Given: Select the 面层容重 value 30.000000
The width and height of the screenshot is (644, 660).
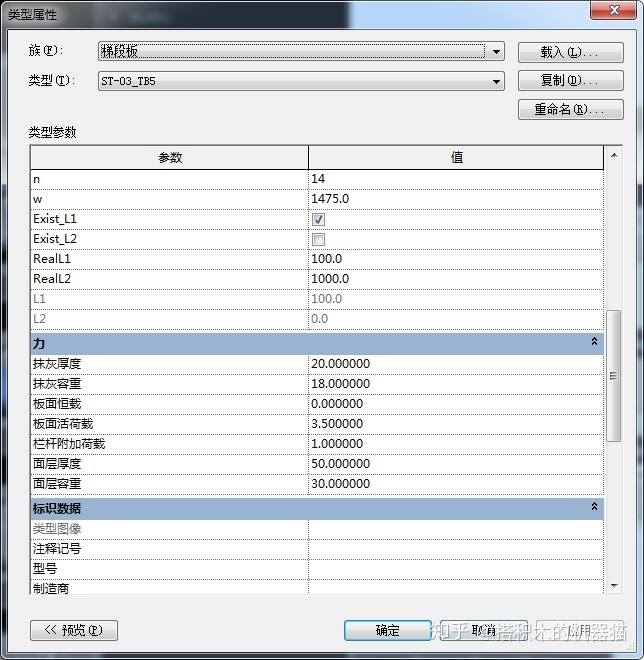Looking at the screenshot, I should 456,484.
